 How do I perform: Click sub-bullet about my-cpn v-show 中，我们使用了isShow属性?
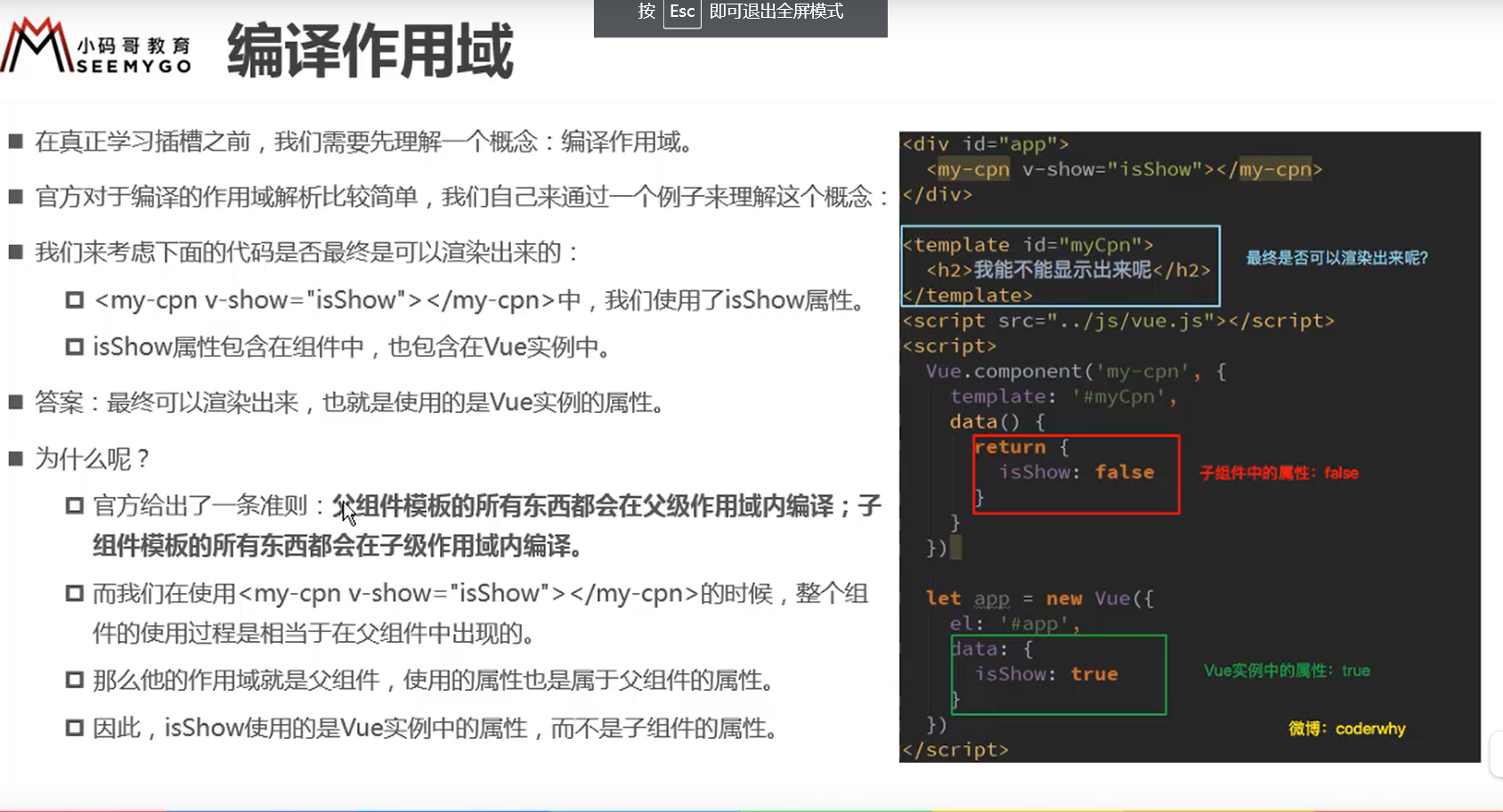click(481, 300)
